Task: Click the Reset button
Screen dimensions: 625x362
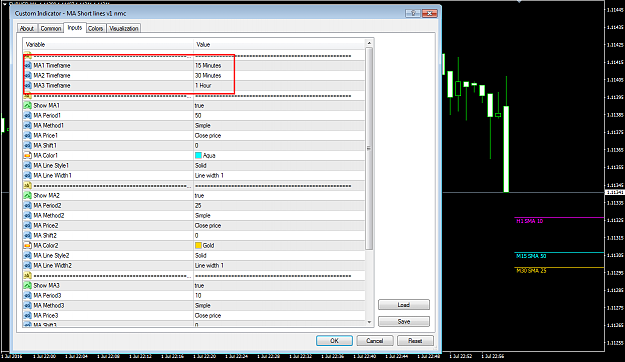Action: pos(415,341)
